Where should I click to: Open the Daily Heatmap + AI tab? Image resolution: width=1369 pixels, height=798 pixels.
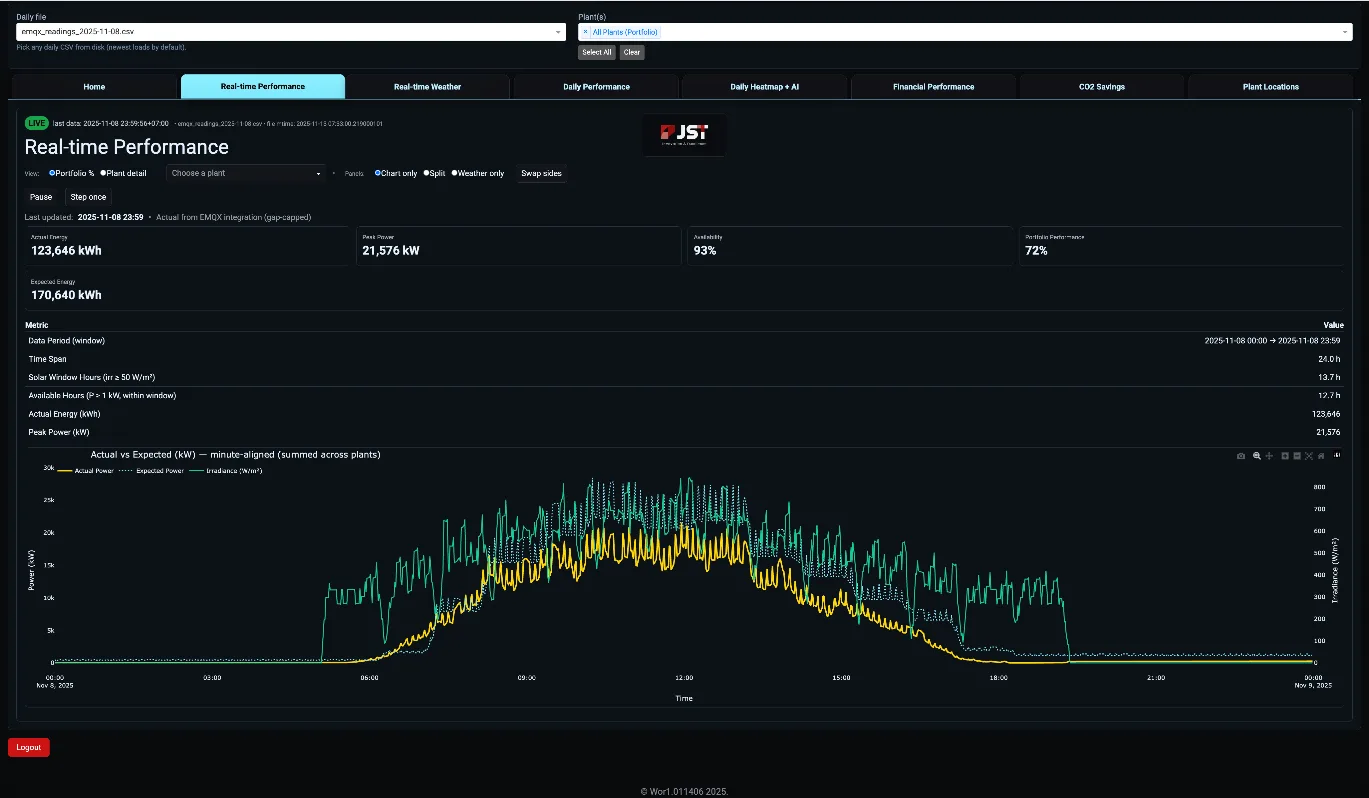[x=765, y=87]
